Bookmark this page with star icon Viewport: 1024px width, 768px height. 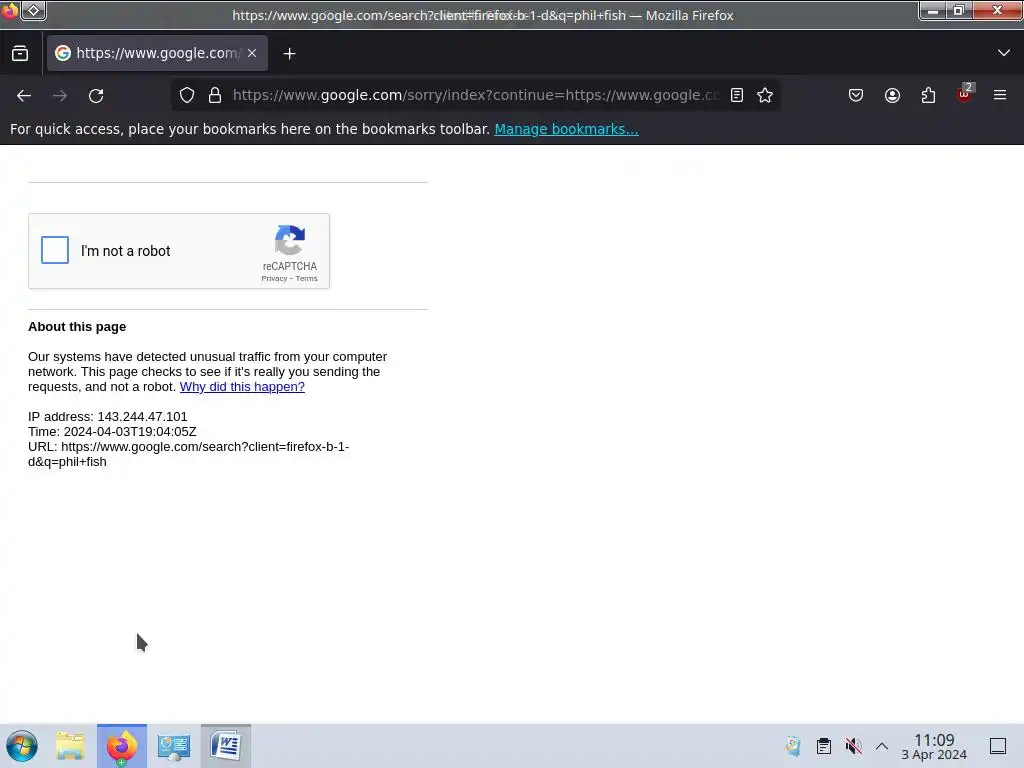pos(765,95)
